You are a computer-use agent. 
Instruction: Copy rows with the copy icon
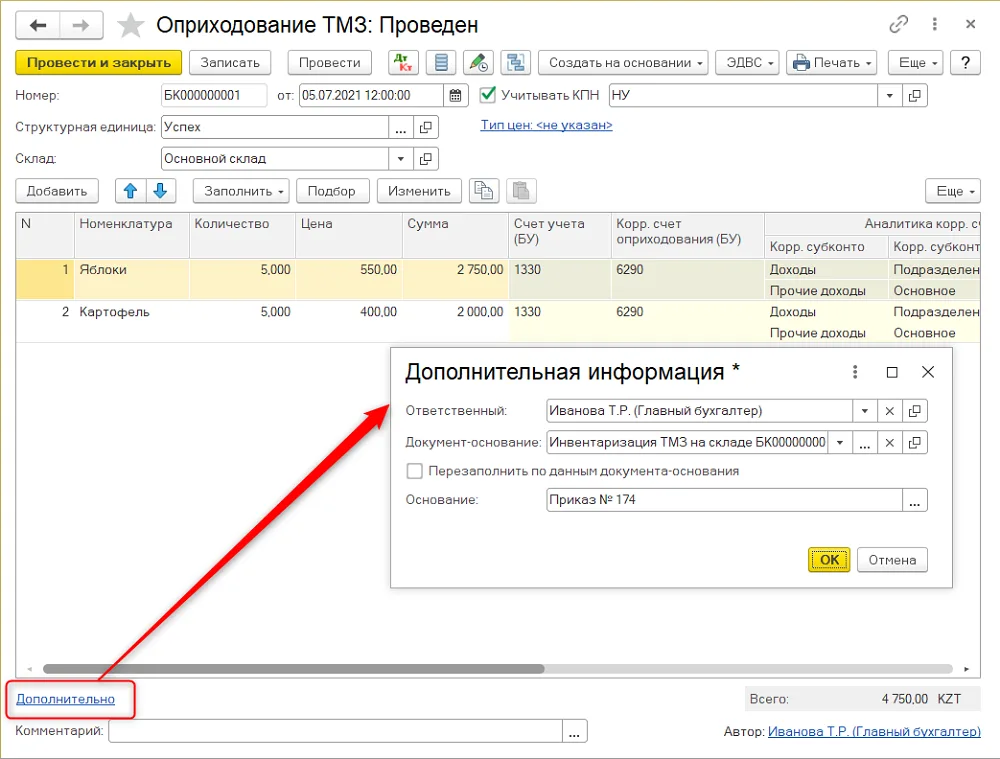[484, 191]
